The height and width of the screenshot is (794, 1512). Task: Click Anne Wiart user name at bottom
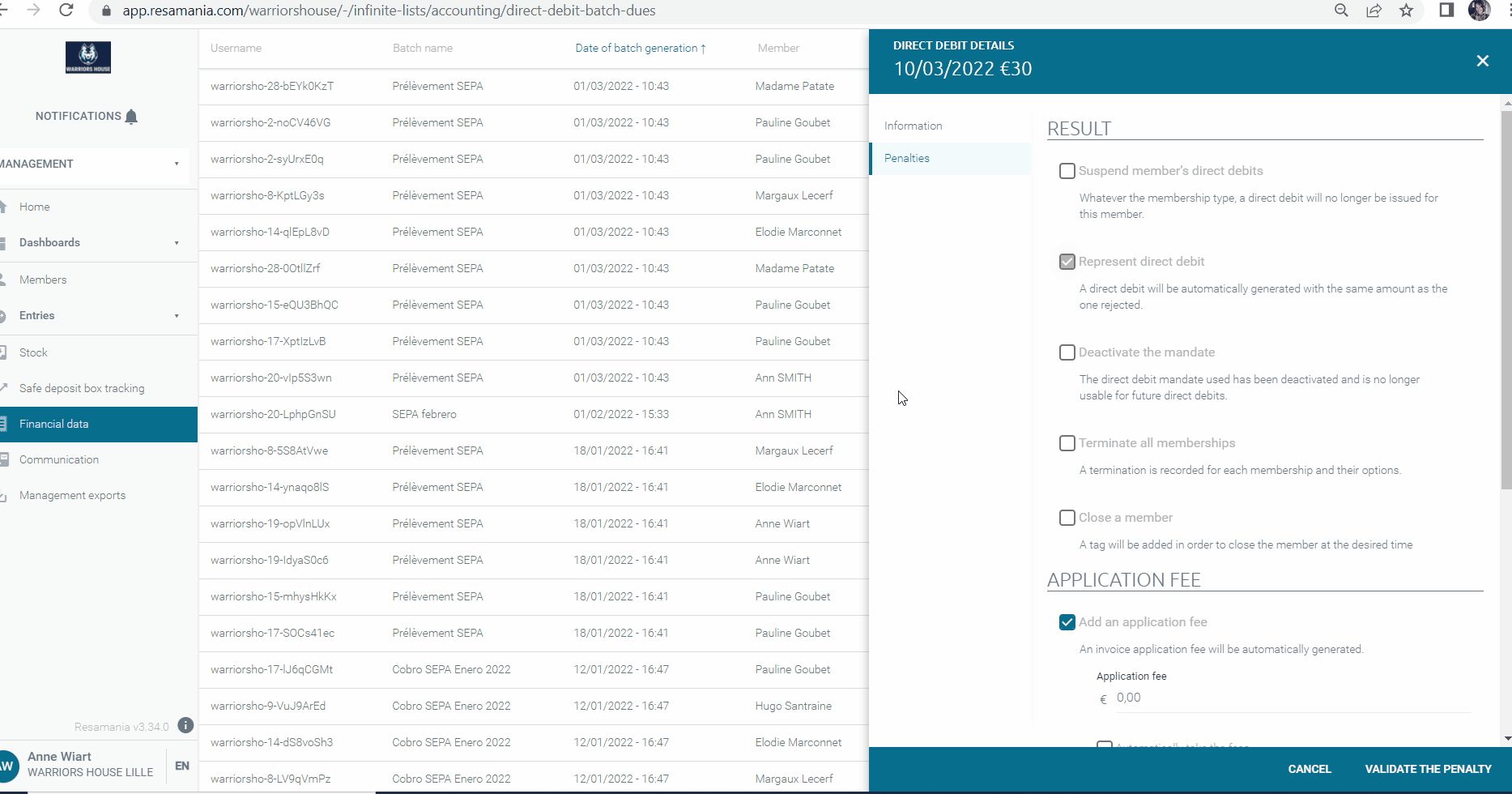(x=59, y=757)
